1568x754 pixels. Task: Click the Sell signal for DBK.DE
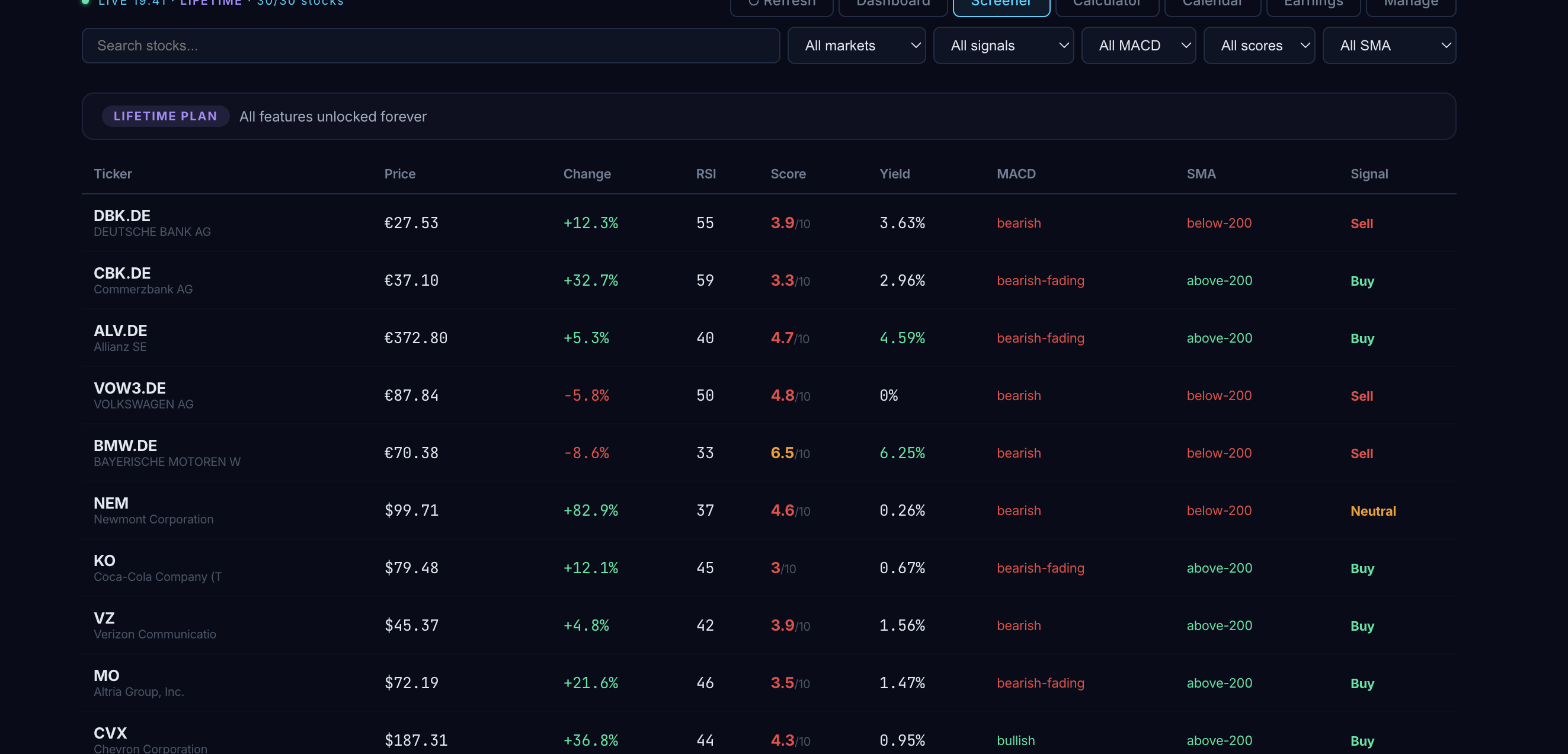point(1361,223)
